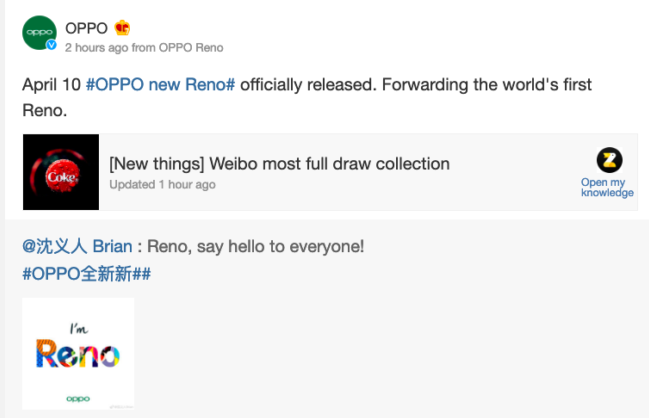Click the crown membership icon beside OPPO
The image size is (649, 418).
pyautogui.click(x=123, y=28)
